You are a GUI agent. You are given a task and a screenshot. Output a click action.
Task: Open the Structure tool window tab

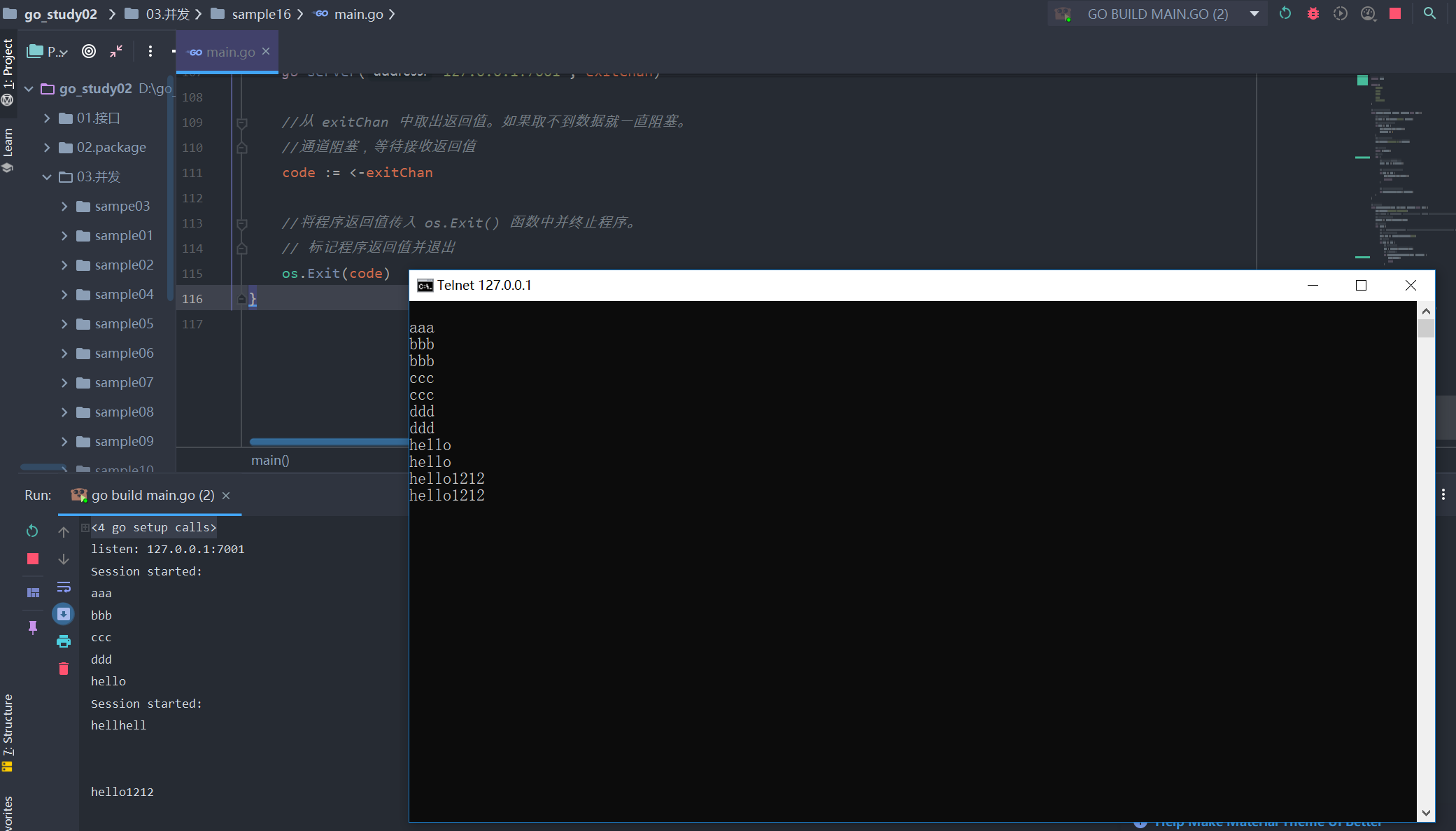pos(8,732)
